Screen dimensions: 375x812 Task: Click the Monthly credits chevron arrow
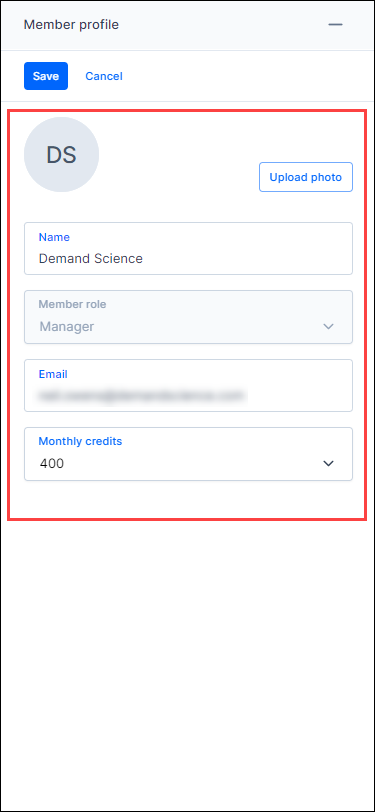point(328,463)
